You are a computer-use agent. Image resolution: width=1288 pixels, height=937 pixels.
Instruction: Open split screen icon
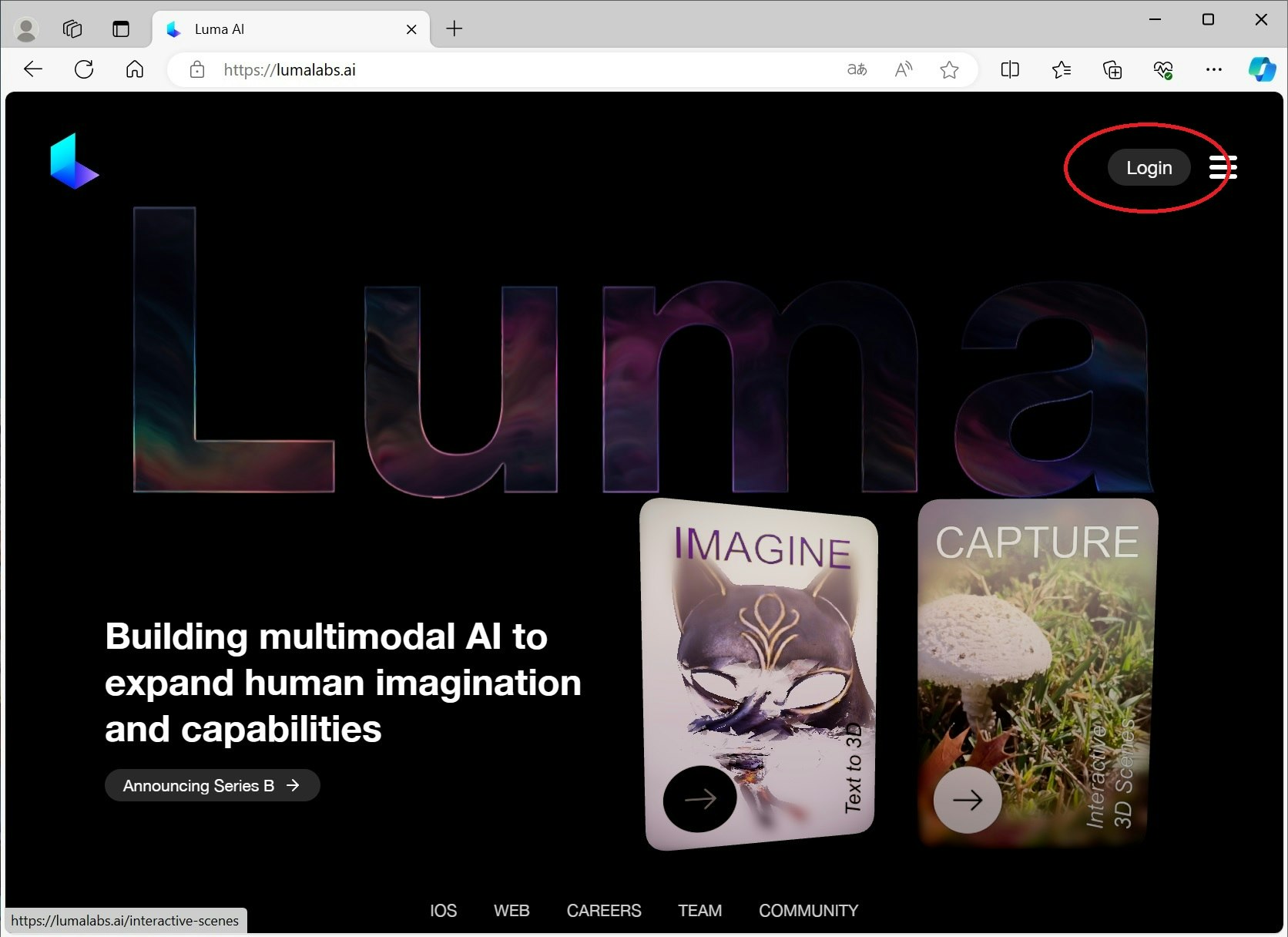click(x=1010, y=70)
